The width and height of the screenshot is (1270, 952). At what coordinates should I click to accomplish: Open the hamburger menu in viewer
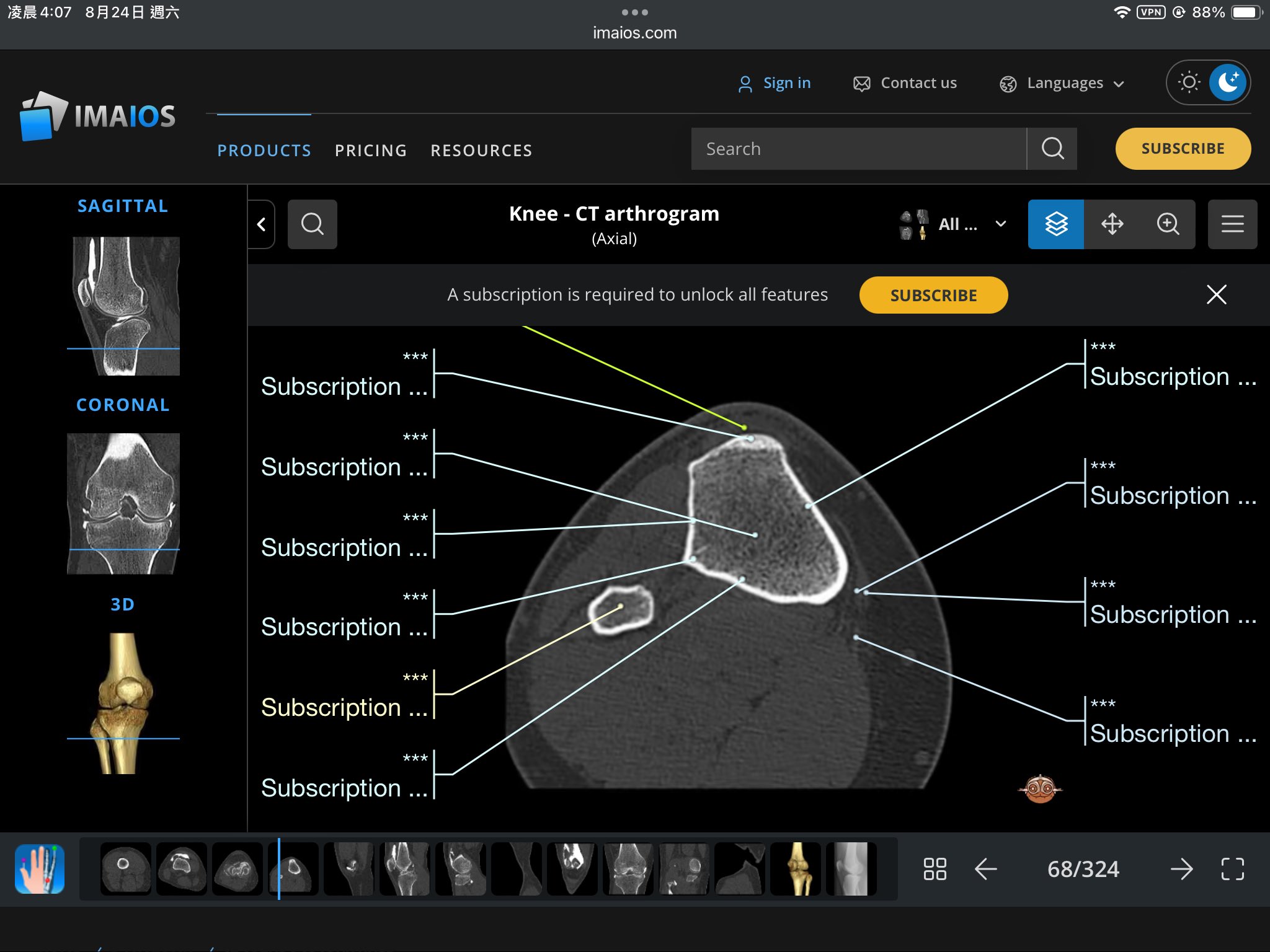coord(1232,224)
